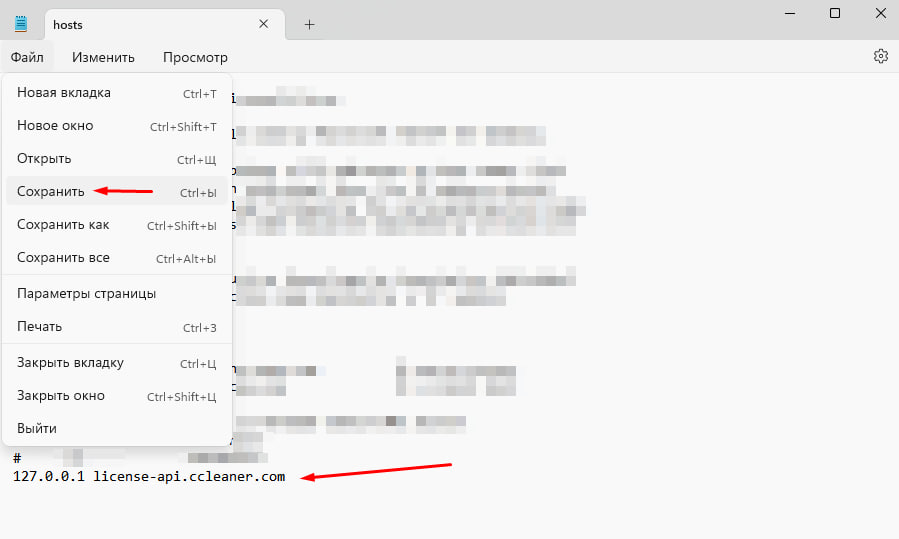Click Сохранить to save the file
Viewport: 899px width, 539px height.
pyautogui.click(x=117, y=192)
